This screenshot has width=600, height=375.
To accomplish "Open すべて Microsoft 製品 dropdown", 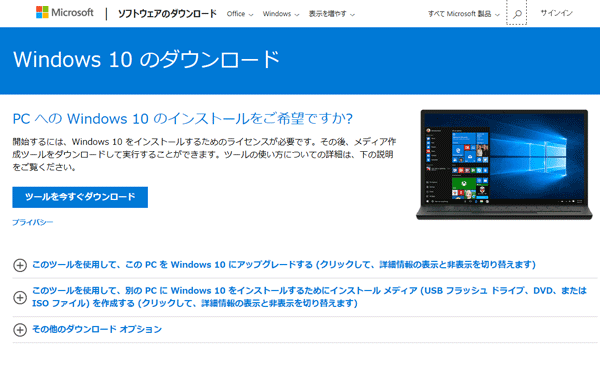I will click(x=464, y=14).
